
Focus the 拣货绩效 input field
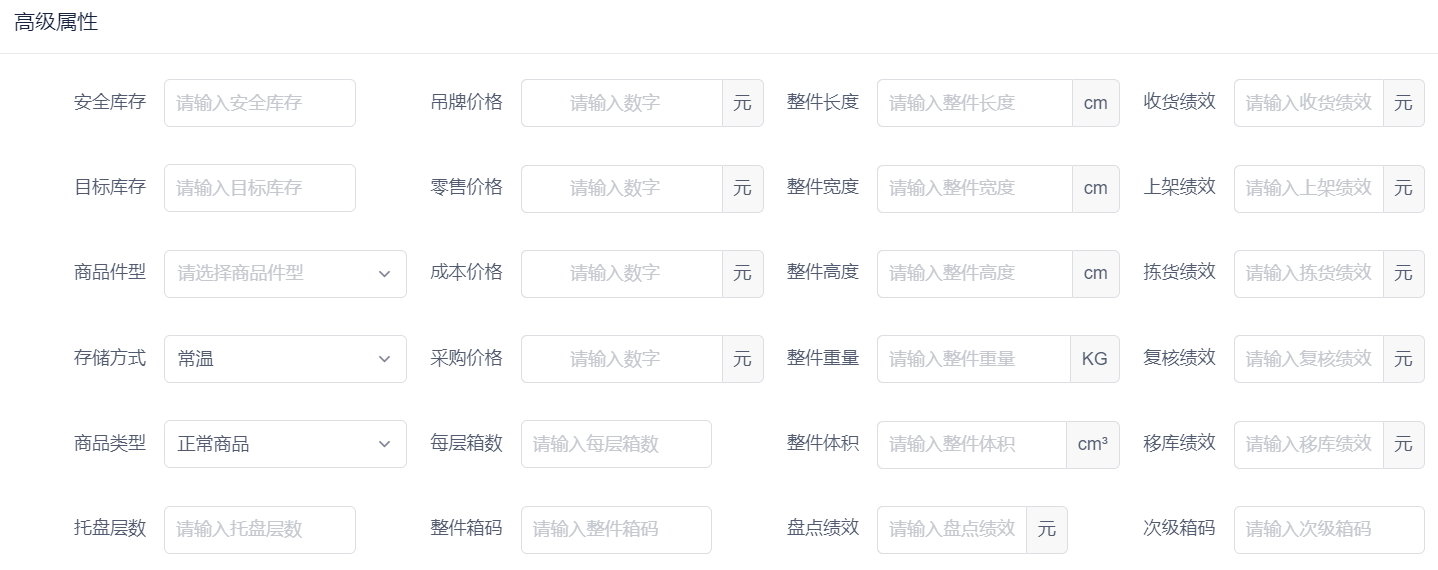coord(1309,274)
